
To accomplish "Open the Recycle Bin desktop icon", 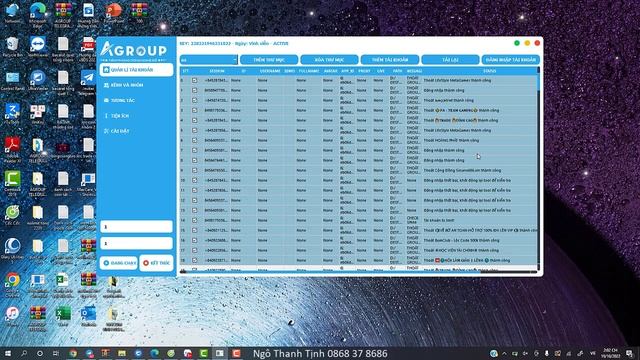I will 12,46.
